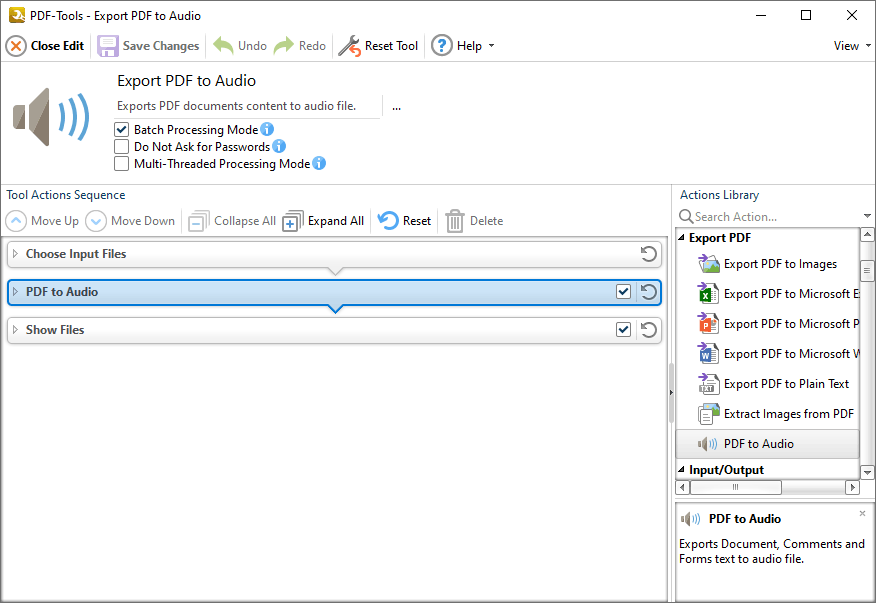Click the search magnifier icon in Actions Library
The image size is (876, 603).
[686, 216]
